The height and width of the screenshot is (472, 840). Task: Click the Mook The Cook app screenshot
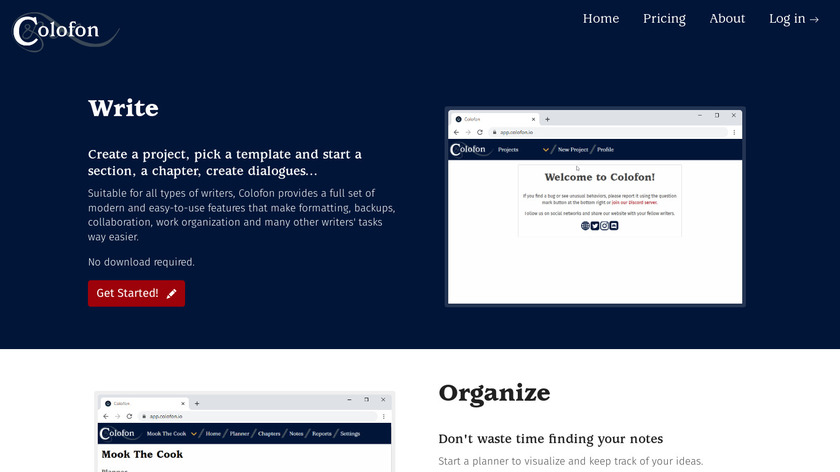tap(245, 432)
